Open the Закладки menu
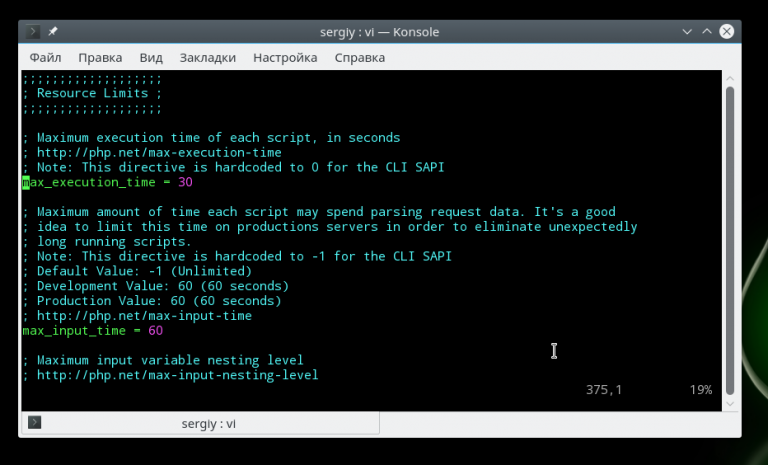This screenshot has height=465, width=768. [x=208, y=58]
